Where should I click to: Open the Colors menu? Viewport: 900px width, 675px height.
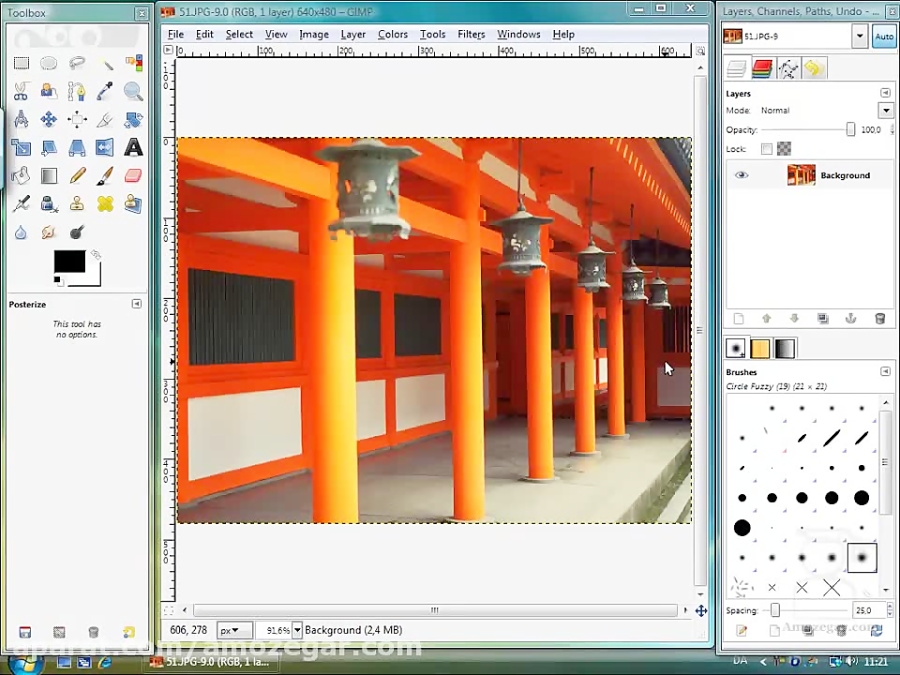(x=392, y=34)
